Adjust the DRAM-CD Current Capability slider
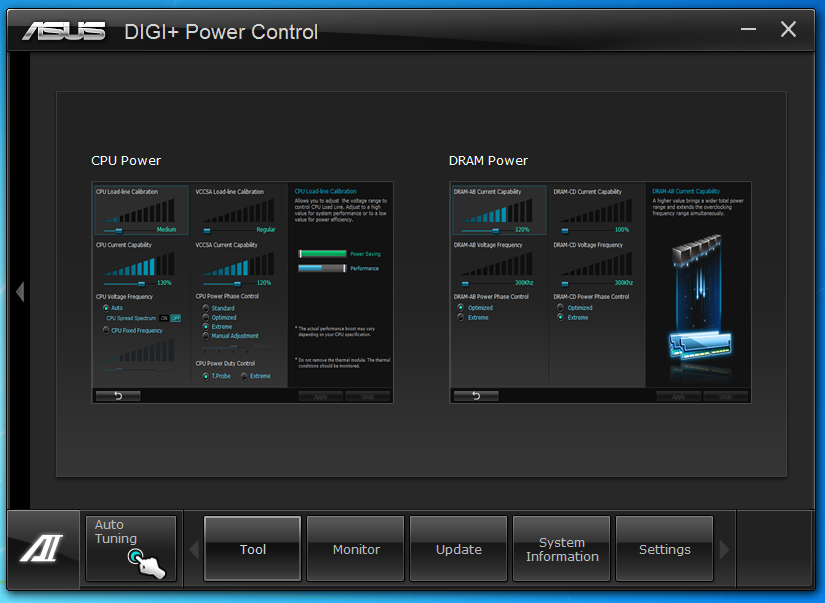The width and height of the screenshot is (825, 603). [x=565, y=230]
